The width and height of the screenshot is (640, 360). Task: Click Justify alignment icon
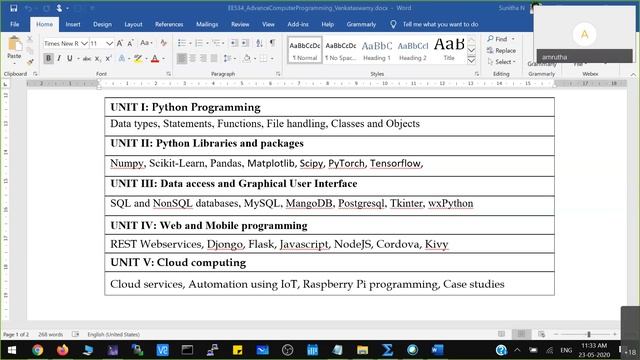tap(214, 59)
